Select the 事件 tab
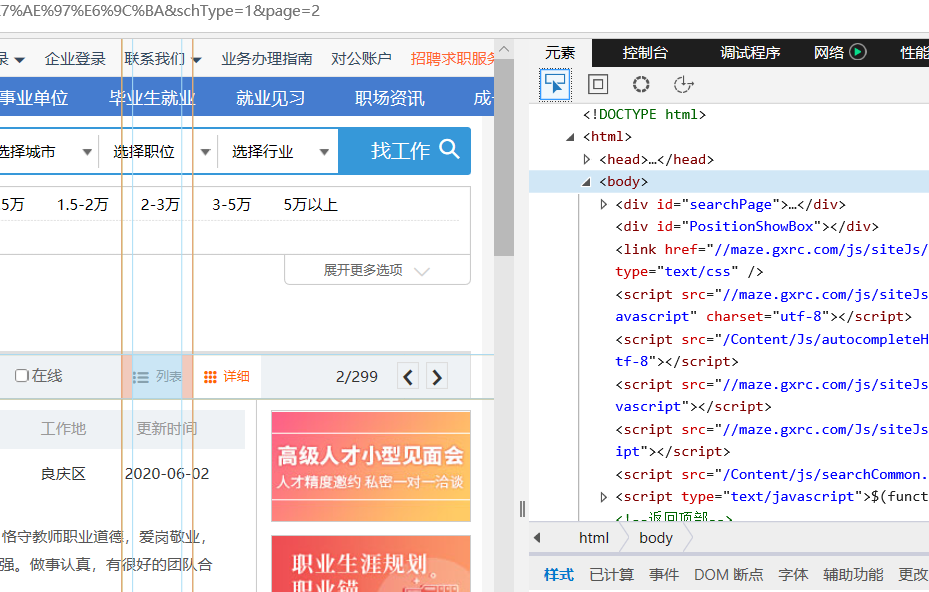 click(664, 575)
